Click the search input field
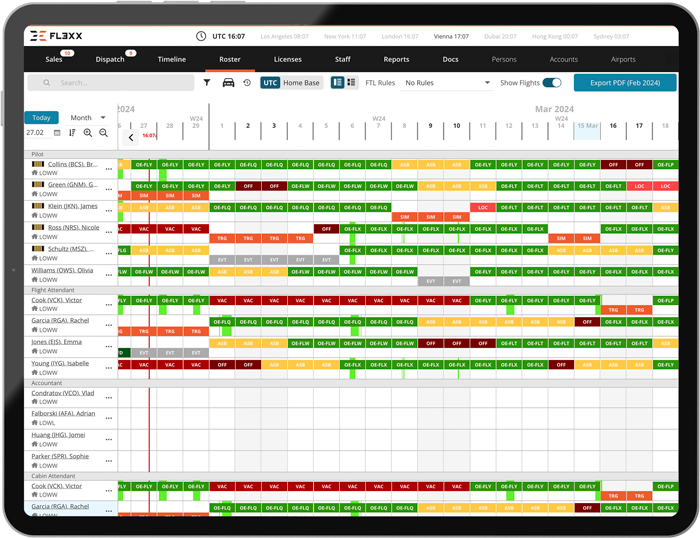Viewport: 700px width, 538px height. coord(120,83)
